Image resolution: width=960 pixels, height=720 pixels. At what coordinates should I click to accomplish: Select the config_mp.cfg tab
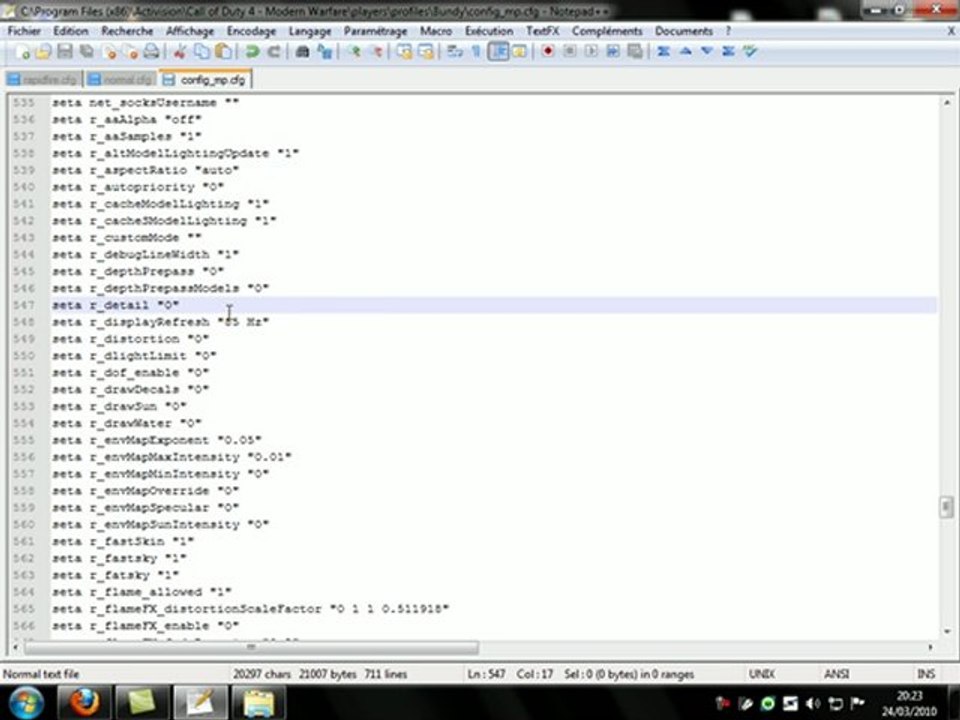204,80
